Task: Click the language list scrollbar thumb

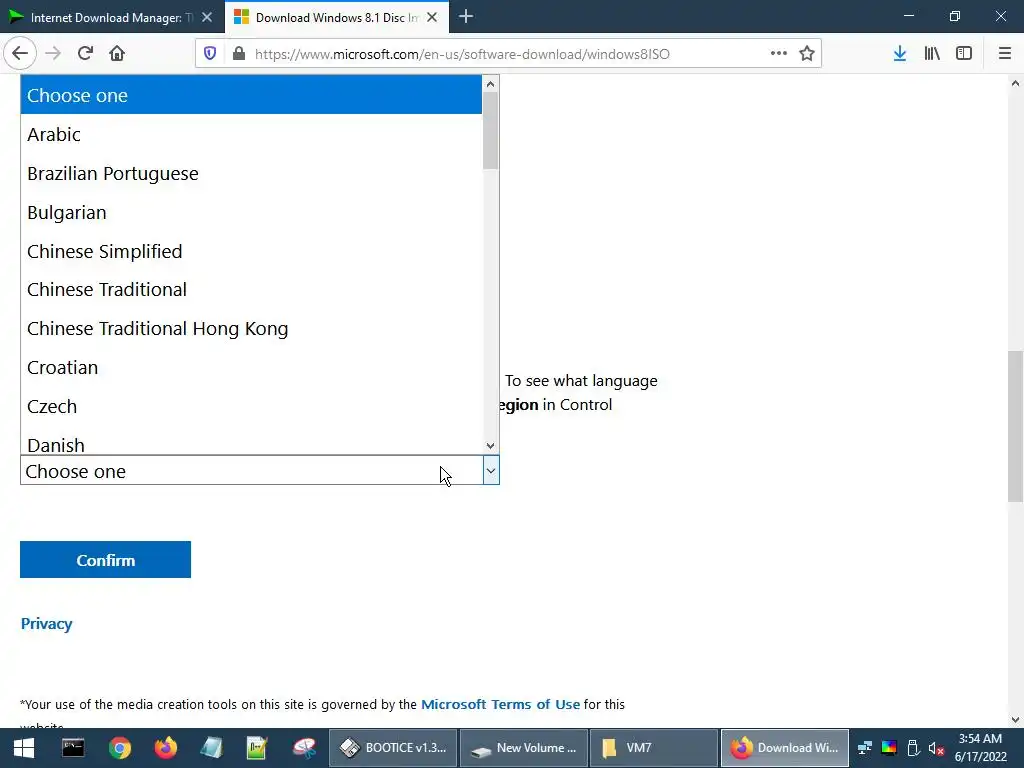Action: pyautogui.click(x=490, y=131)
